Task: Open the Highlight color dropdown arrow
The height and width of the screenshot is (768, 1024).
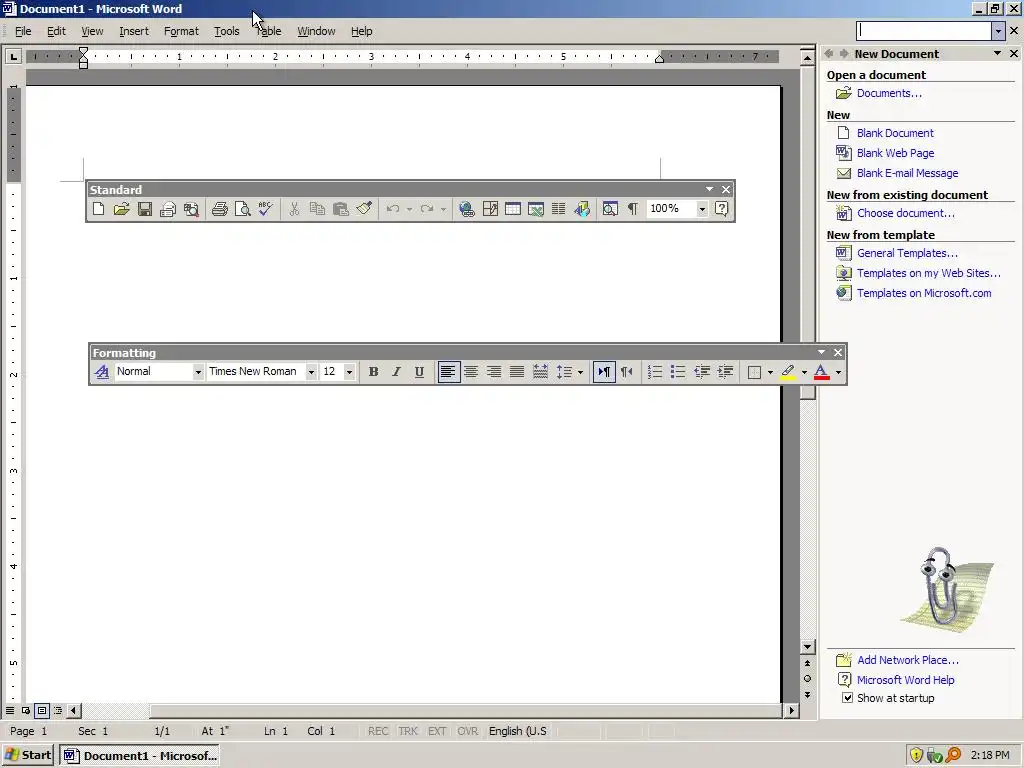Action: [804, 372]
